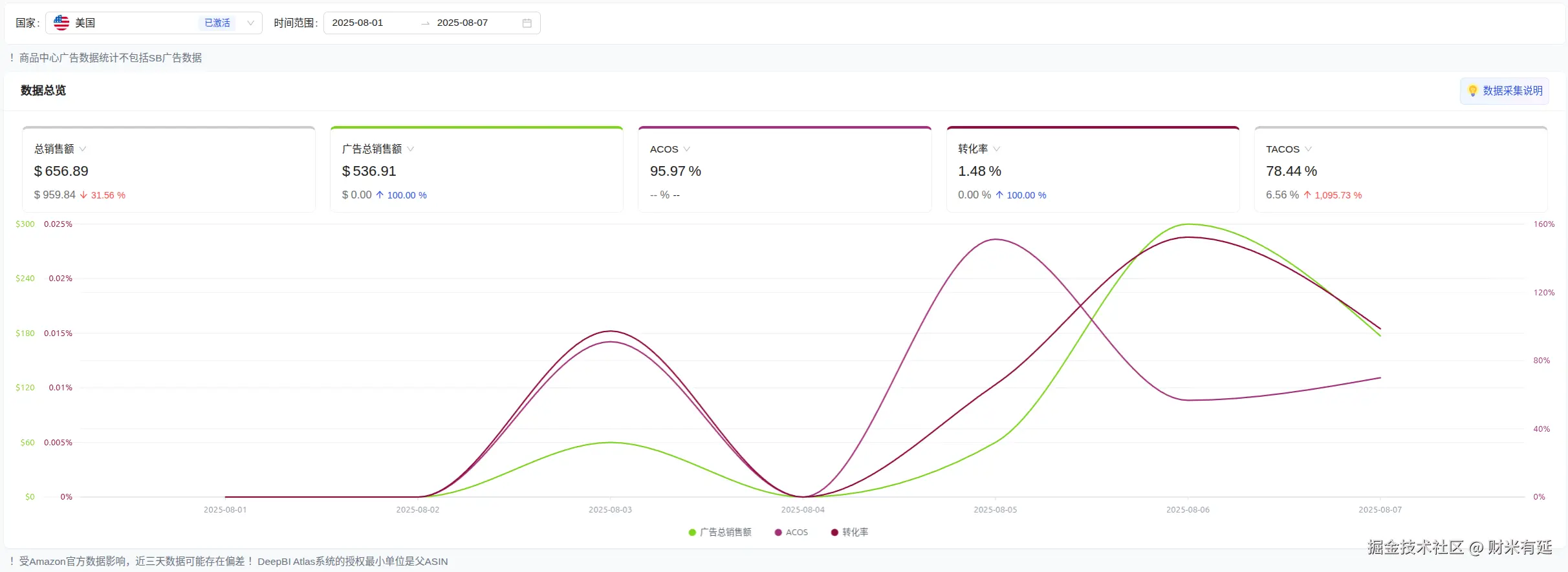Click the red up-arrow in TACOS card
The width and height of the screenshot is (1568, 572).
(x=1307, y=195)
